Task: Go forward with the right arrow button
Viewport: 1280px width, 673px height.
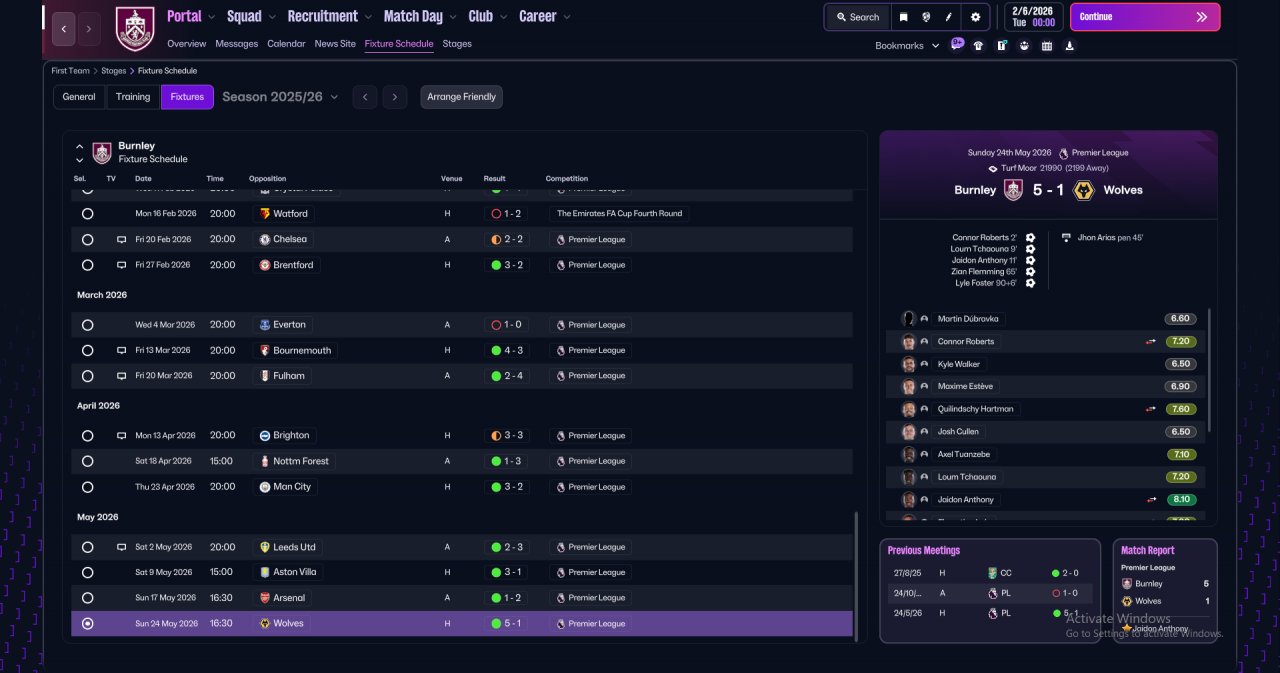Action: (89, 29)
